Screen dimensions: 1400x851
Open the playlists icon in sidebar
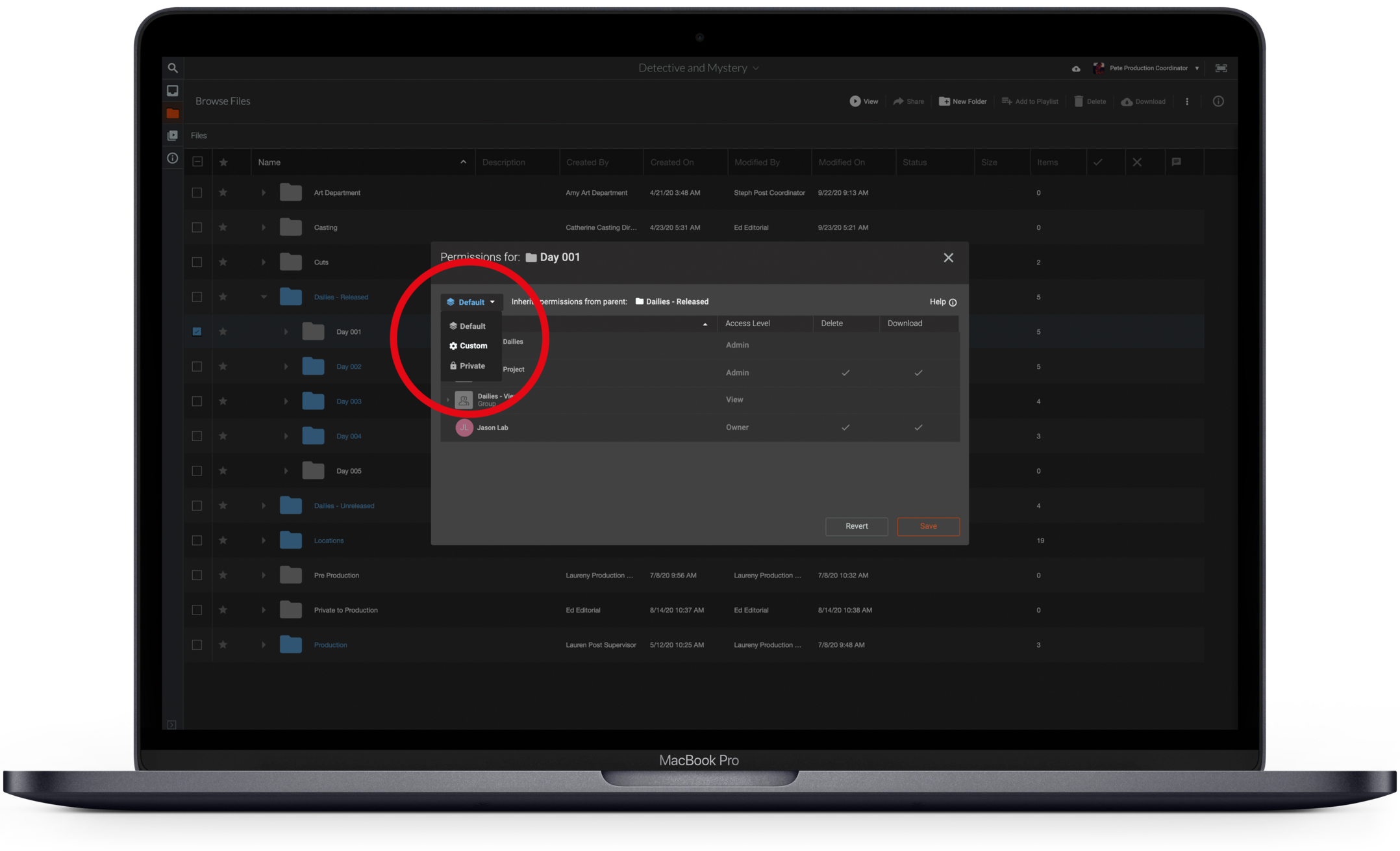(173, 135)
